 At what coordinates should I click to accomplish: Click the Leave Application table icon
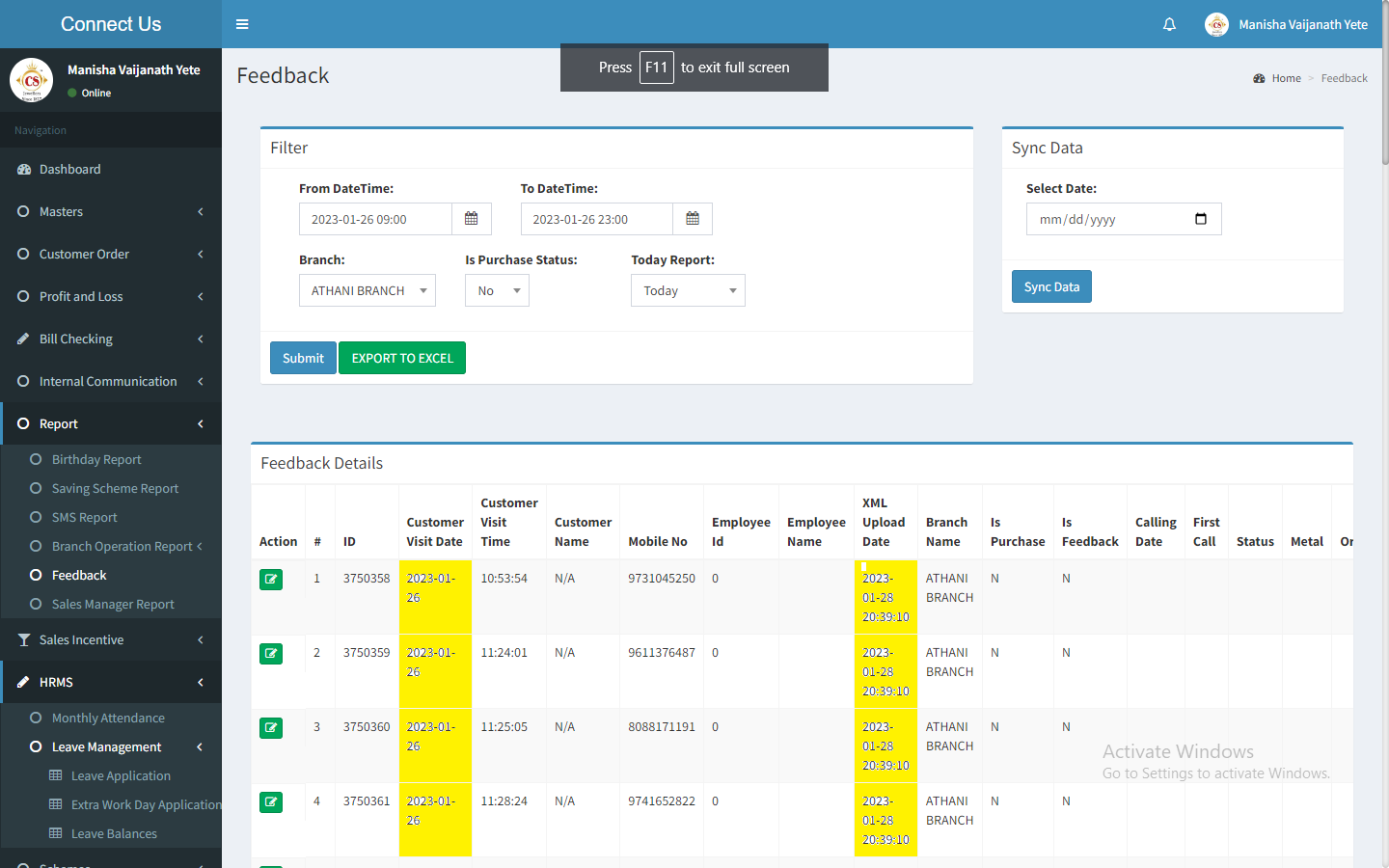(x=56, y=775)
